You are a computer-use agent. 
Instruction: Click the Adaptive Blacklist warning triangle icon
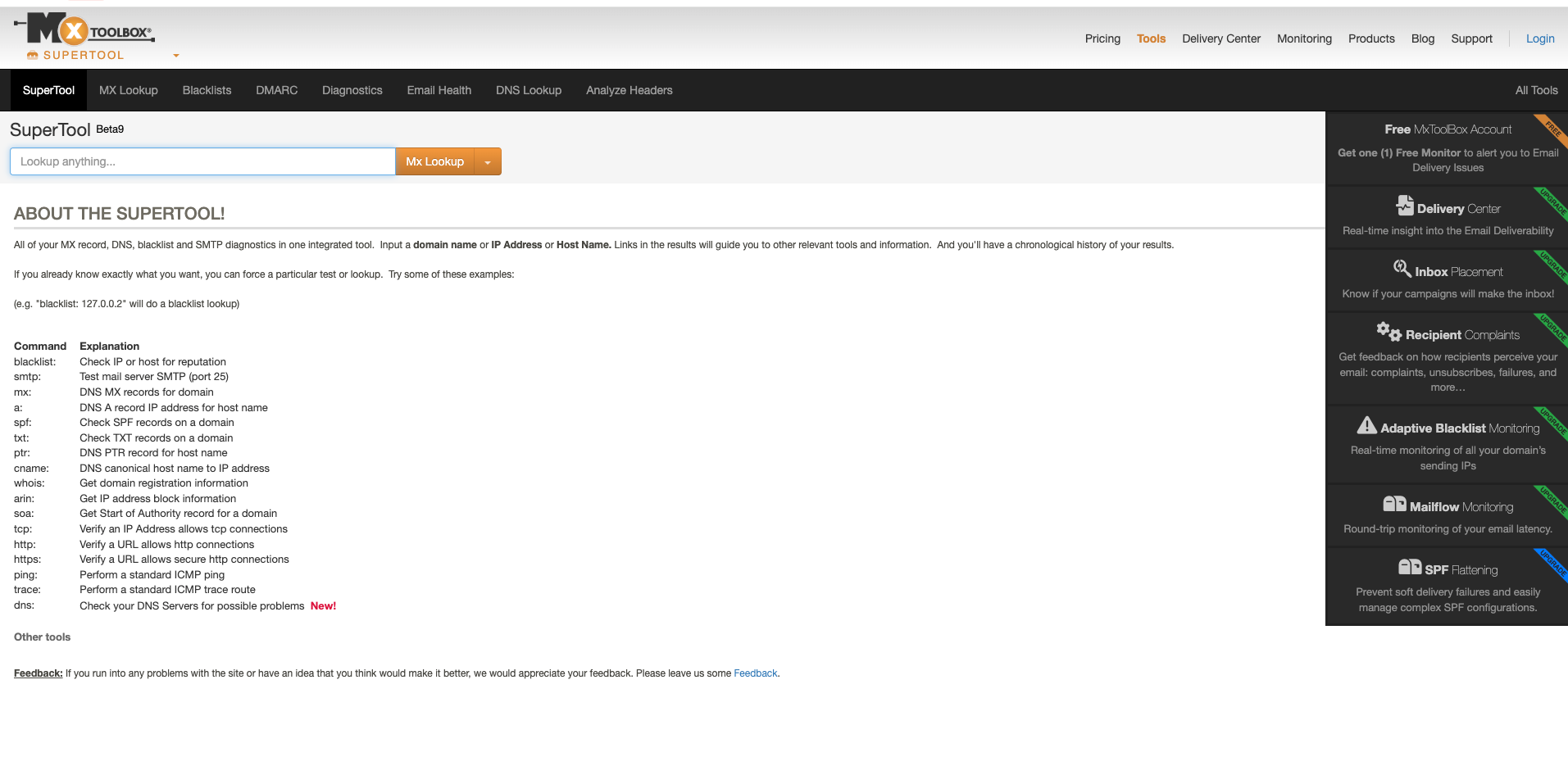point(1366,425)
